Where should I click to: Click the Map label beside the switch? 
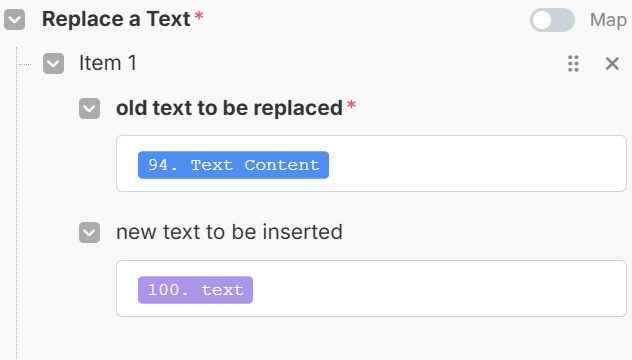[608, 20]
